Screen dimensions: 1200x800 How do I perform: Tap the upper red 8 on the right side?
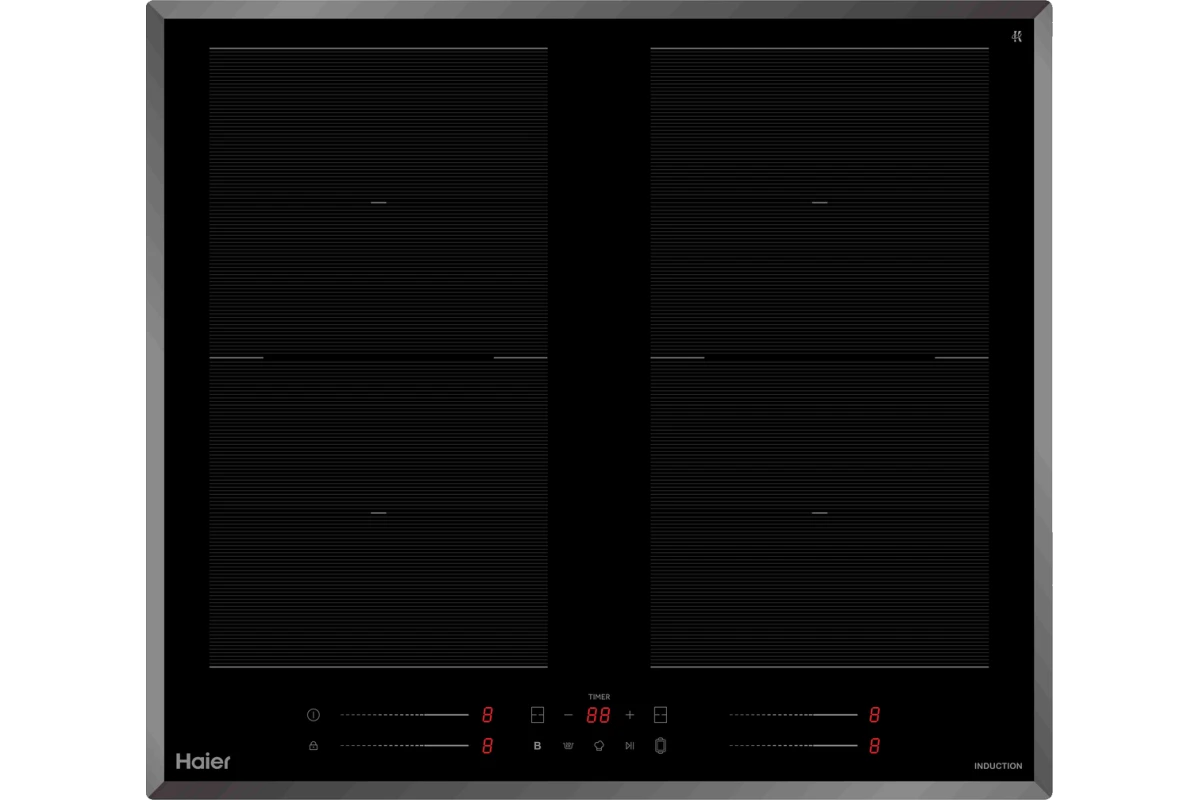click(x=874, y=715)
